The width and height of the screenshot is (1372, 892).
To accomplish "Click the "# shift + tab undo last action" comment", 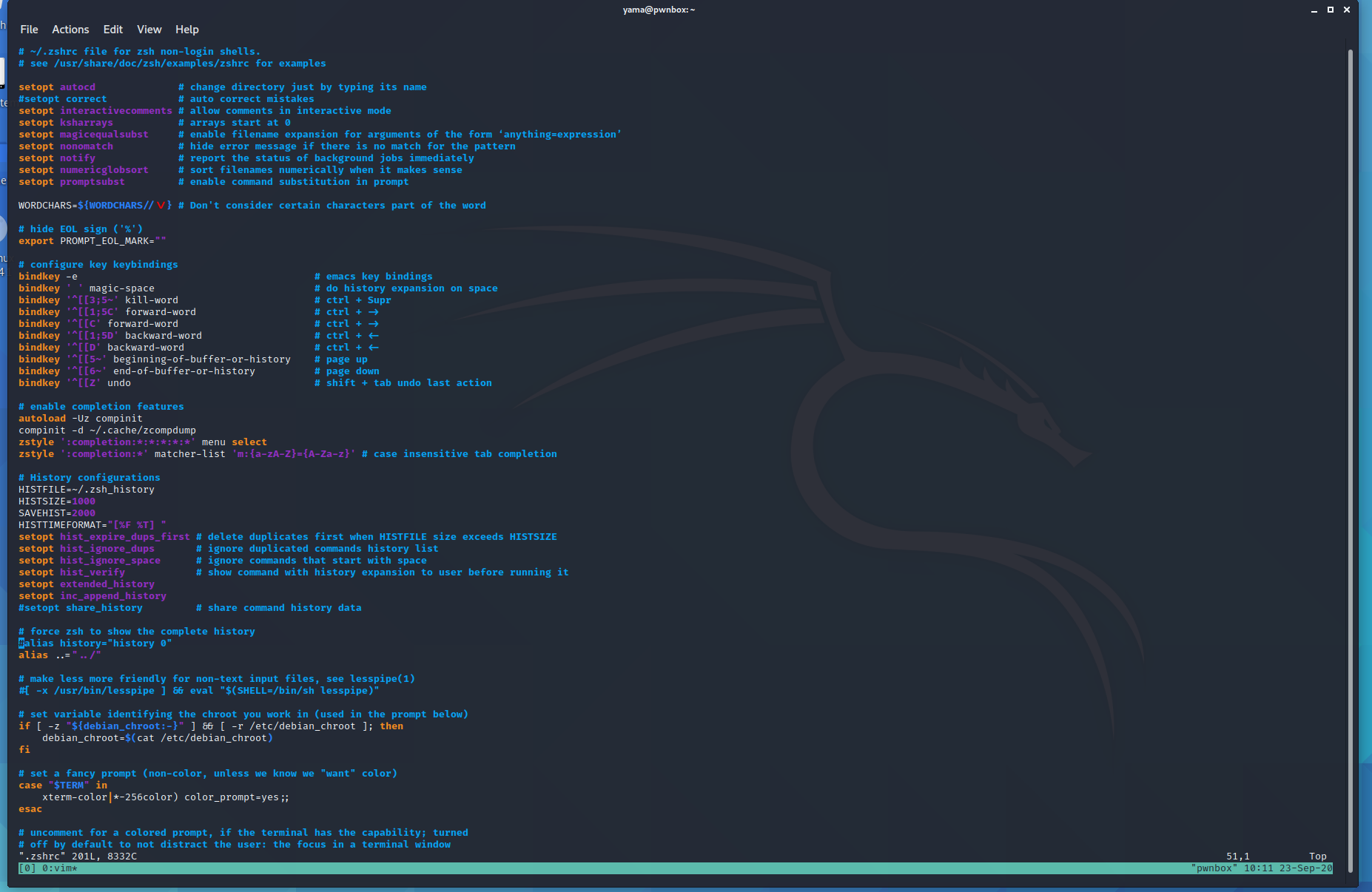I will pos(403,383).
